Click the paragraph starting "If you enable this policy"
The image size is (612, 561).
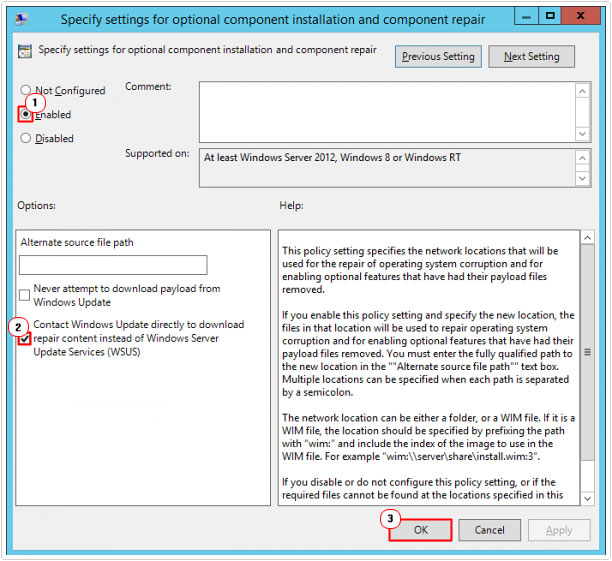pyautogui.click(x=428, y=353)
